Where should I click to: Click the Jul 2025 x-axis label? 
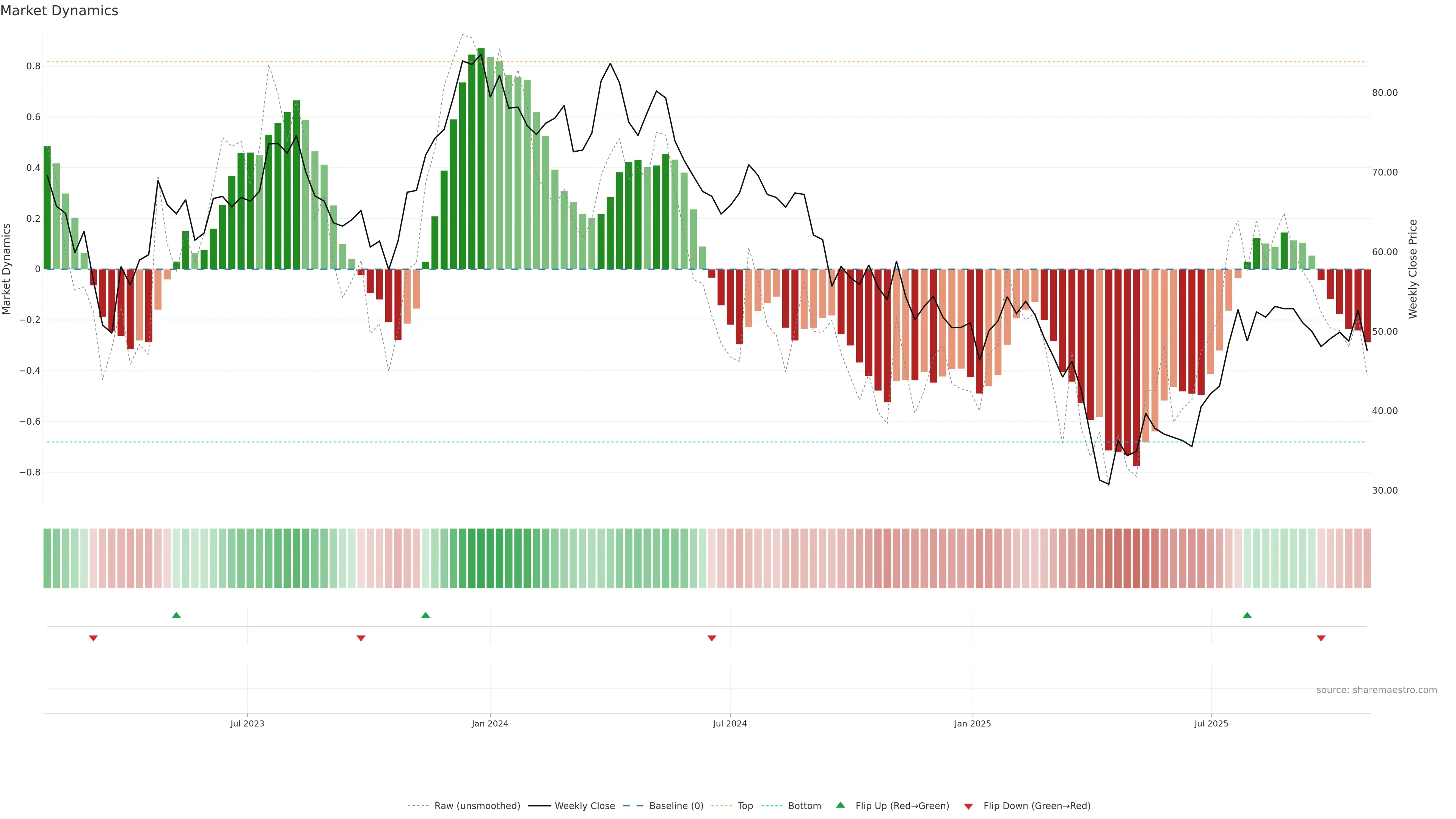(1211, 723)
